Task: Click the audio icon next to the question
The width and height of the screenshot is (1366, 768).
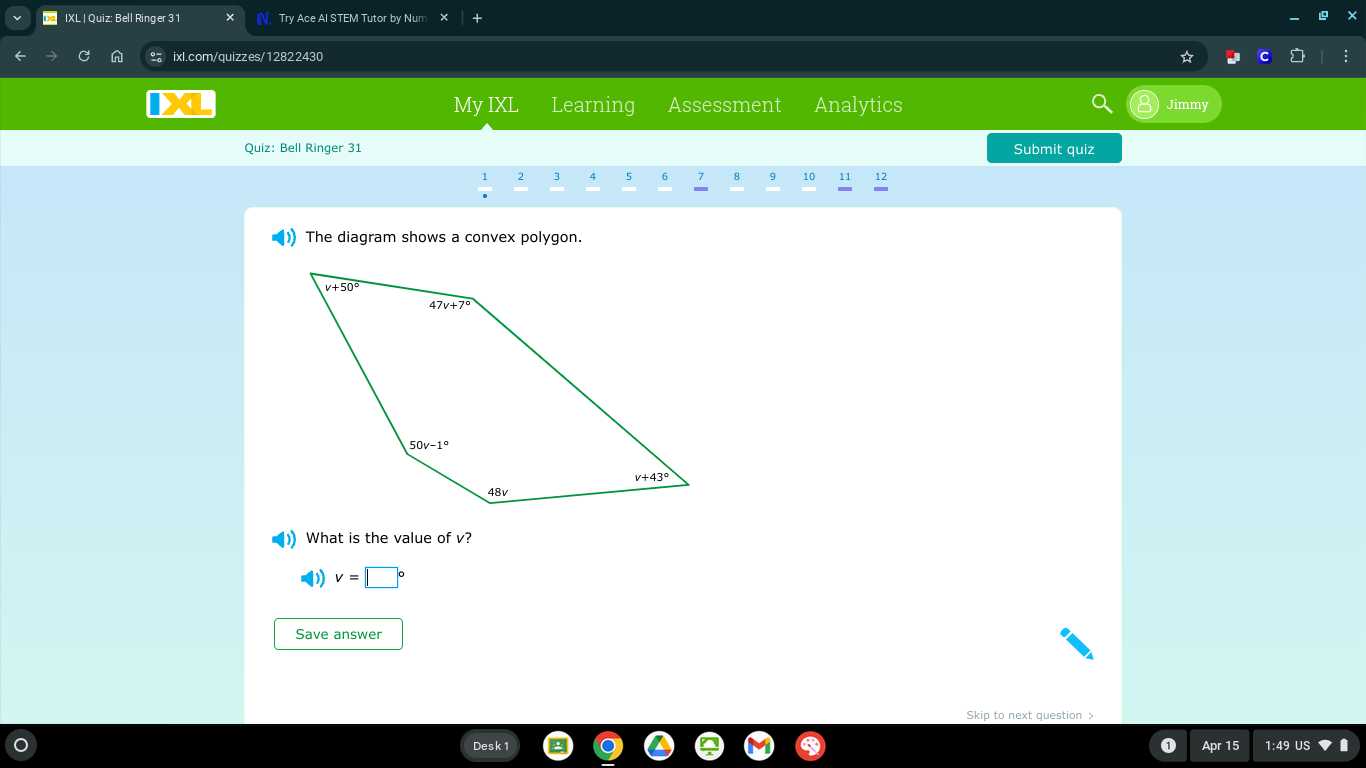Action: [x=284, y=538]
